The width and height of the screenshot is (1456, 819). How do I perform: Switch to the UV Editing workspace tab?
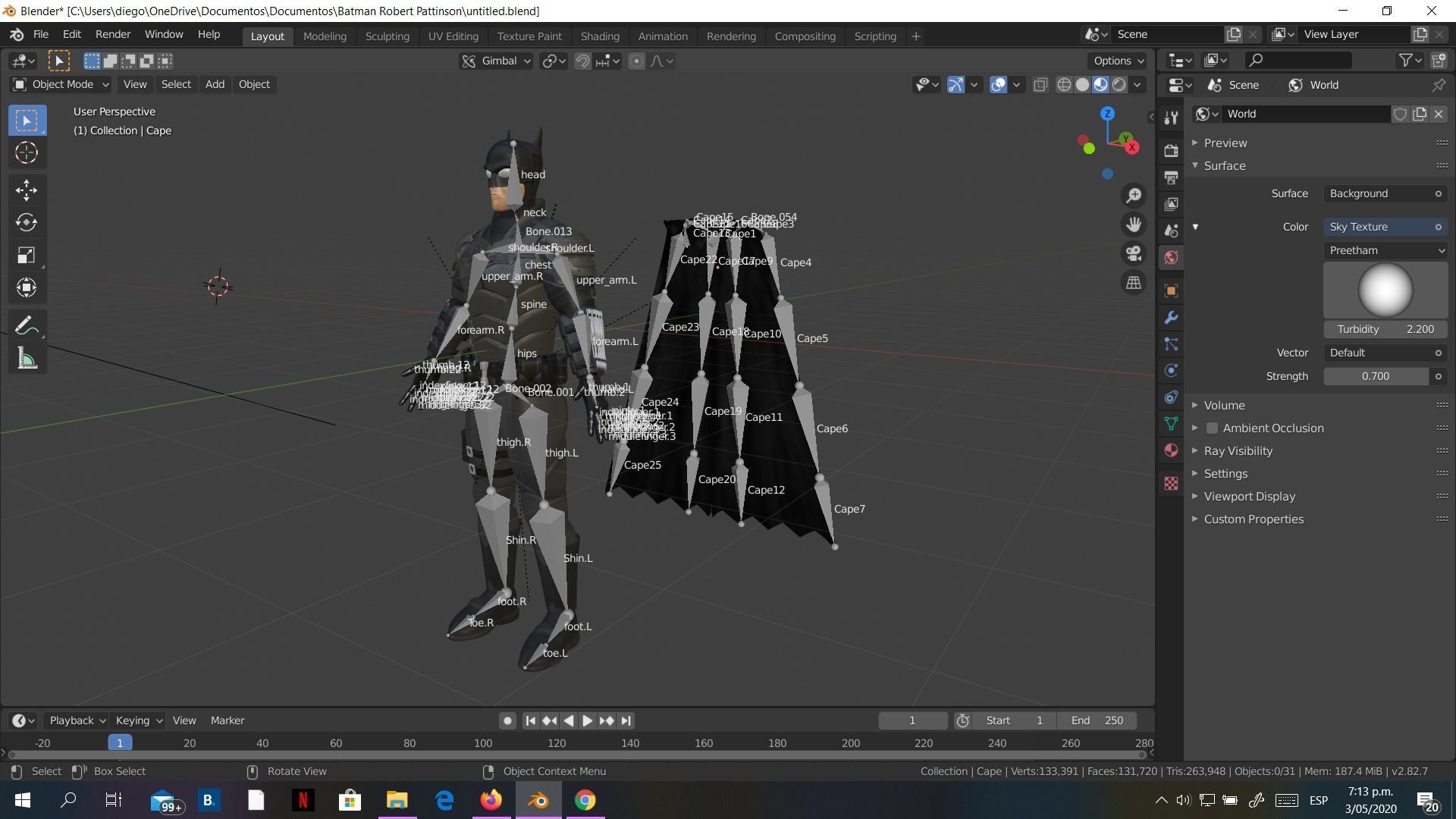(453, 36)
